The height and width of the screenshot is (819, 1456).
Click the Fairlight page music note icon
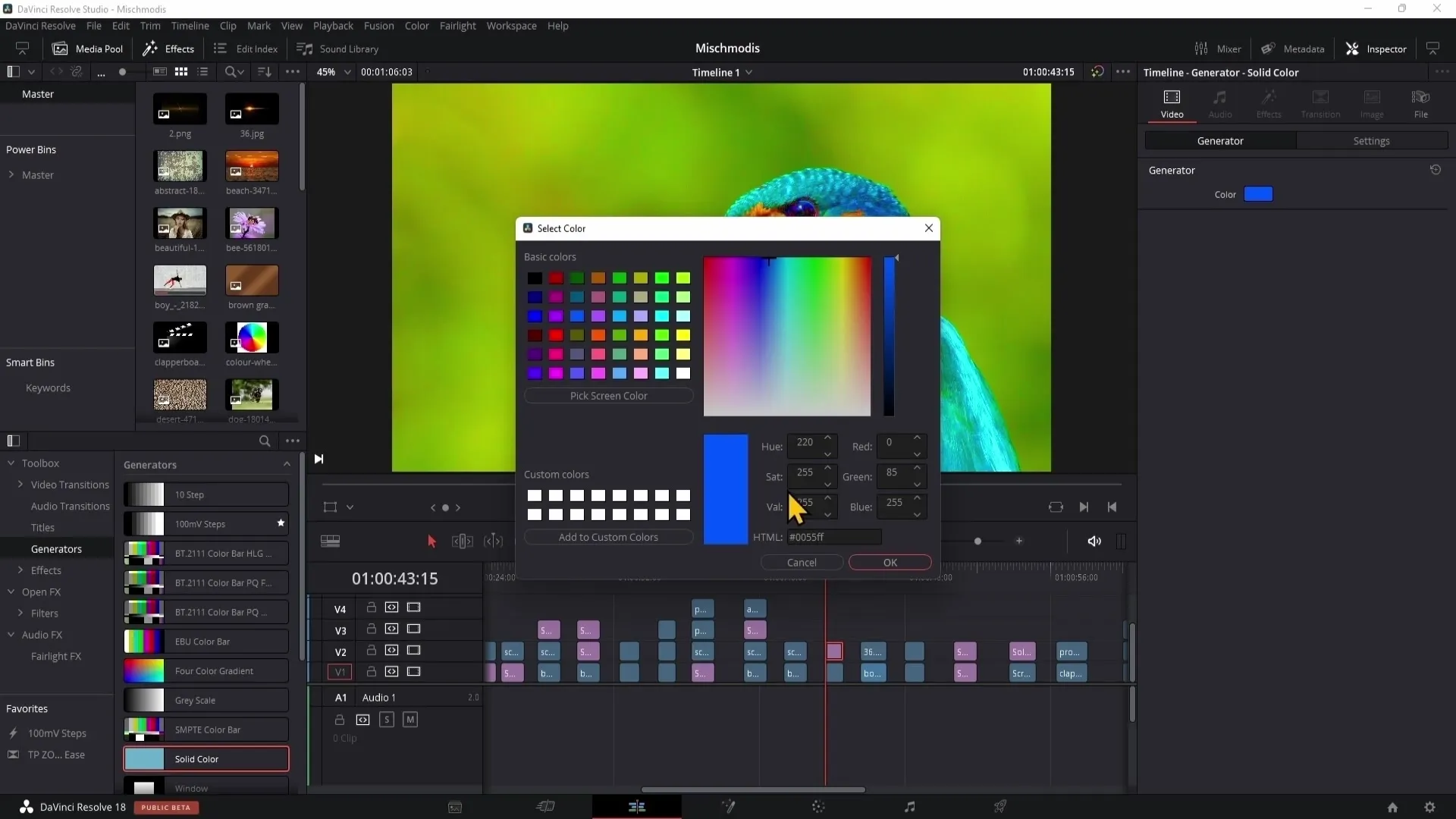(909, 807)
